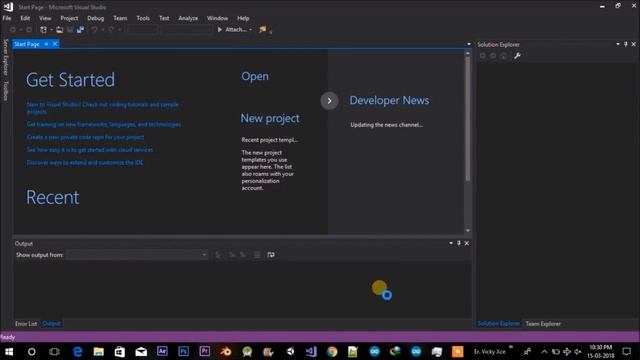This screenshot has width=640, height=360.
Task: Open the Toolbox side tab
Action: 6,91
